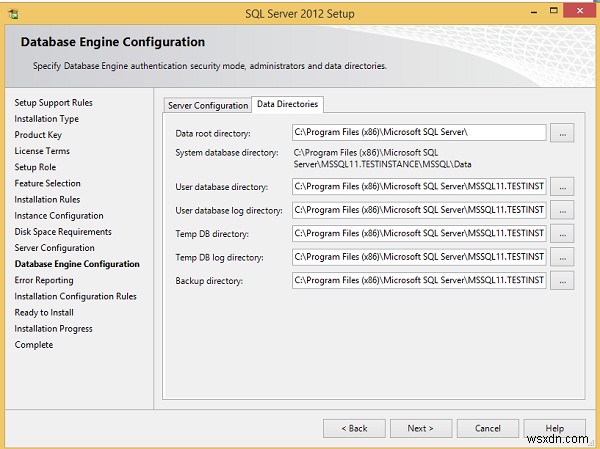600x449 pixels.
Task: Browse for the Data root directory
Action: coord(562,132)
